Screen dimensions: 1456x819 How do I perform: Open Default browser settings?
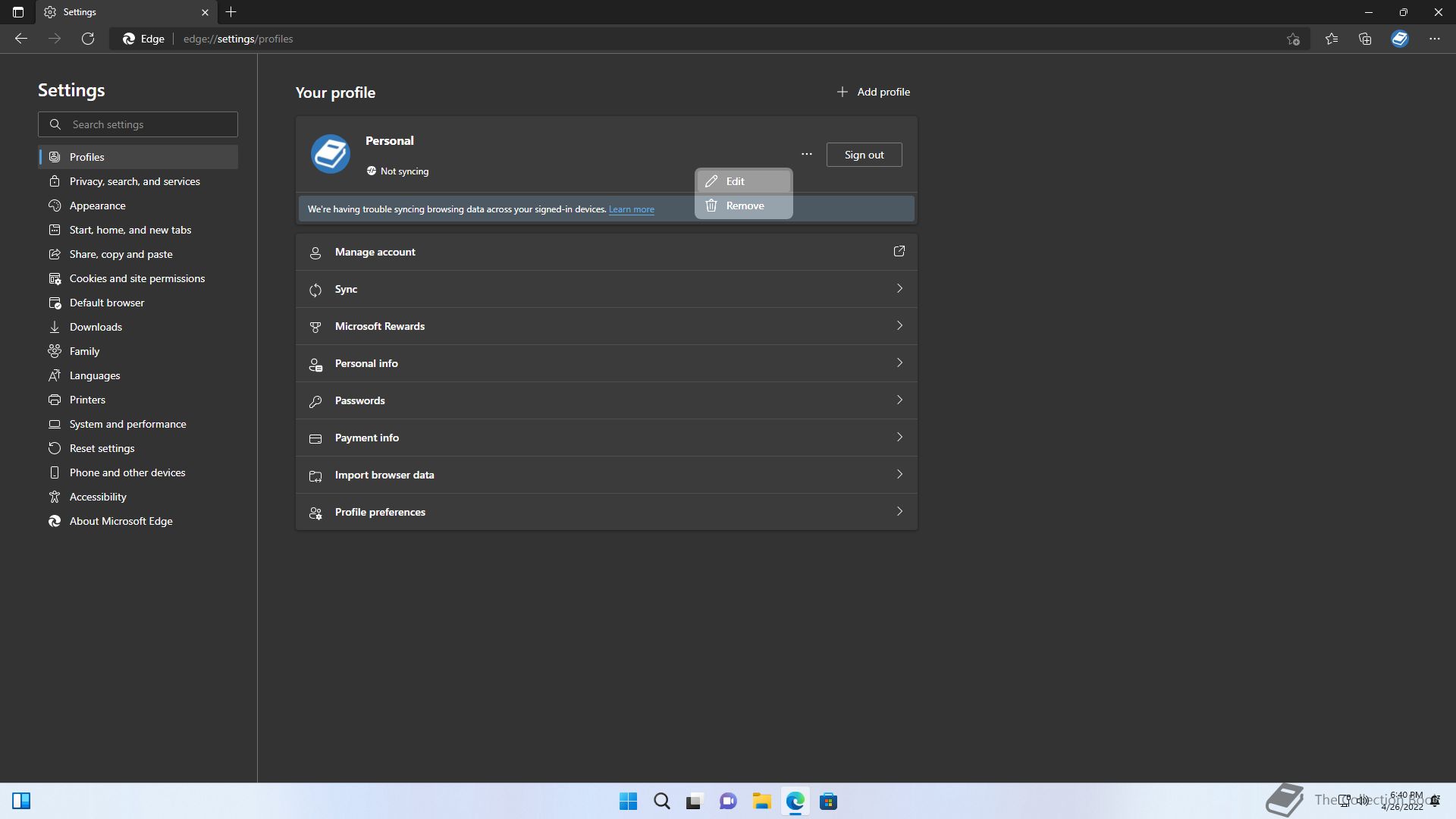coord(138,303)
